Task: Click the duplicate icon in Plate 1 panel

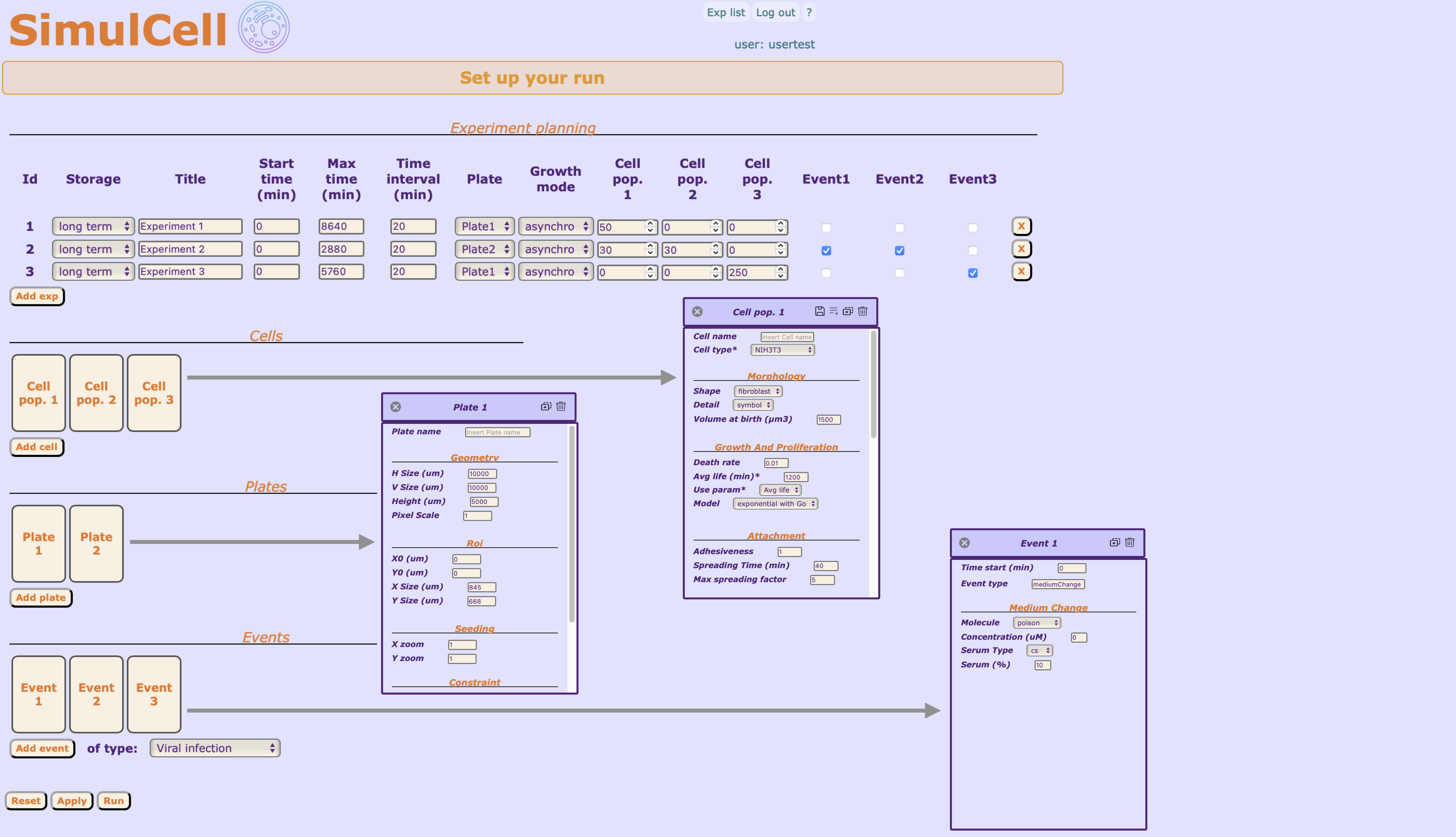Action: tap(546, 407)
